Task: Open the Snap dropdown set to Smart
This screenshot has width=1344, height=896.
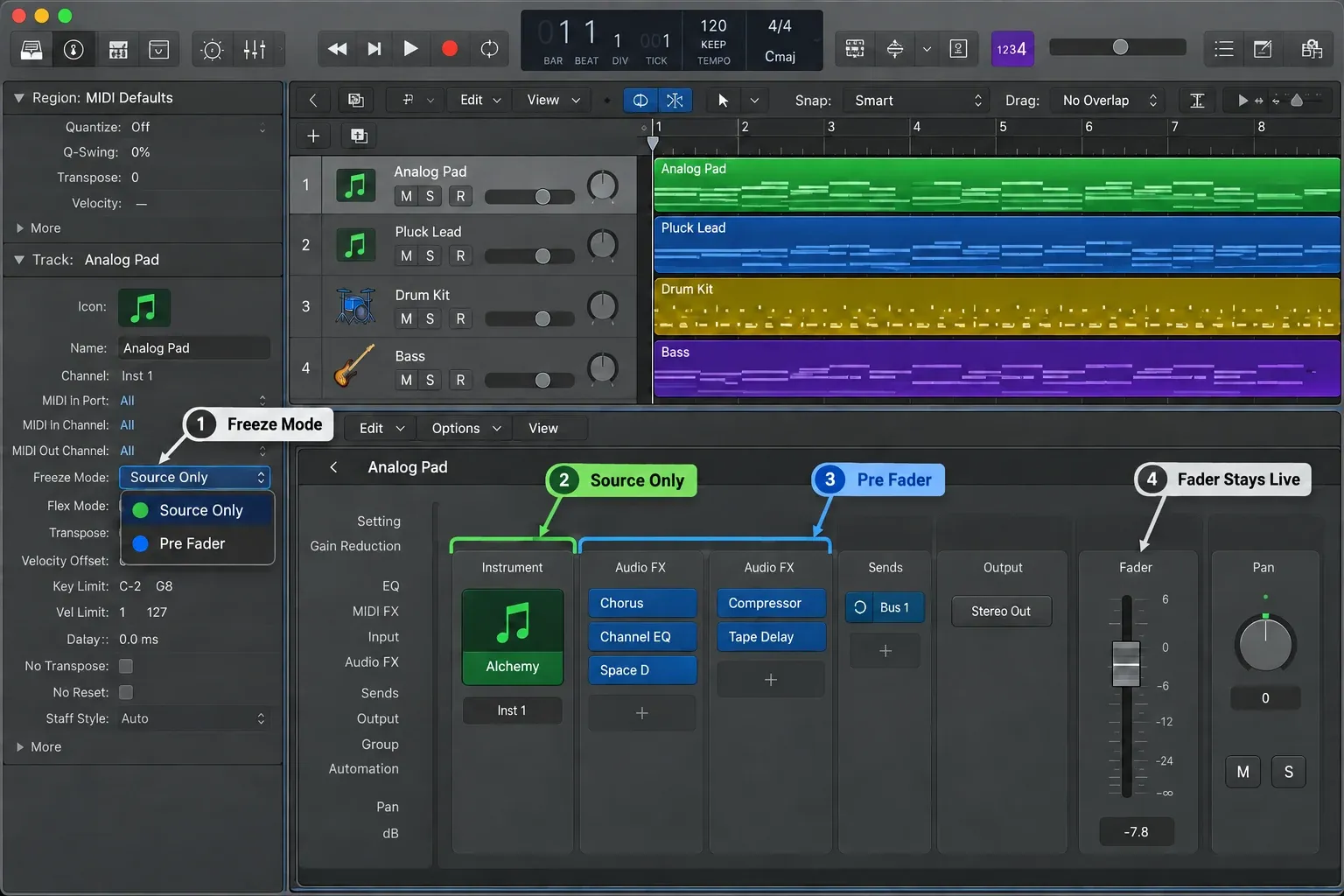Action: [x=915, y=101]
